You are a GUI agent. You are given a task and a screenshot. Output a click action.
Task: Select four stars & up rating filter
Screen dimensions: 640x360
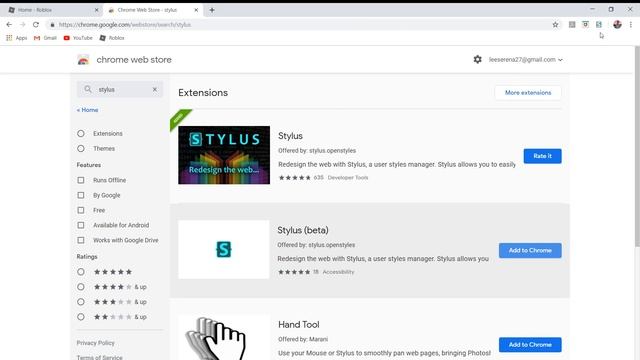point(81,287)
